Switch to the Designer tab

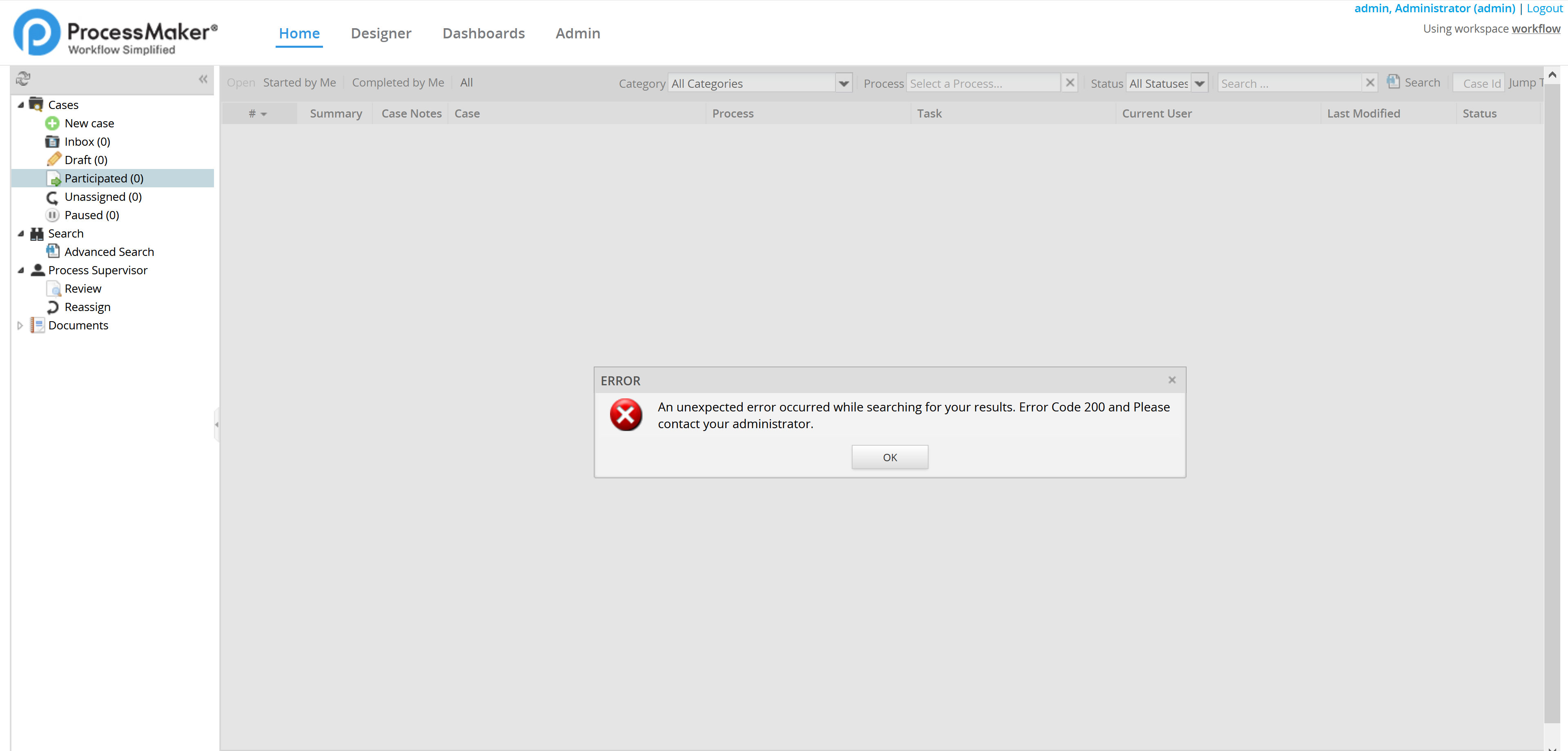pyautogui.click(x=381, y=33)
